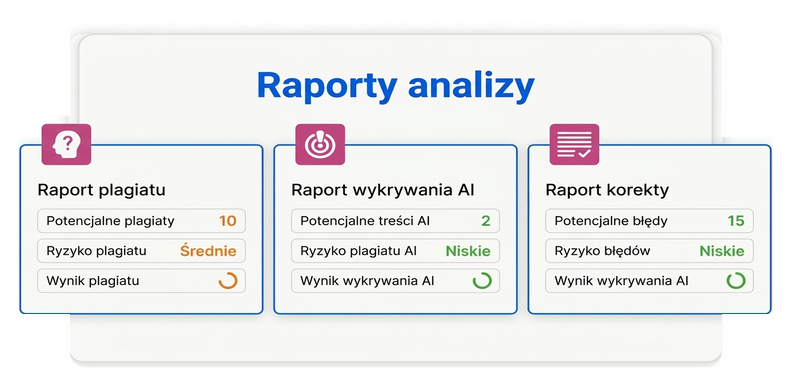Click the green value 15
Screen dimensions: 791x386
click(736, 221)
